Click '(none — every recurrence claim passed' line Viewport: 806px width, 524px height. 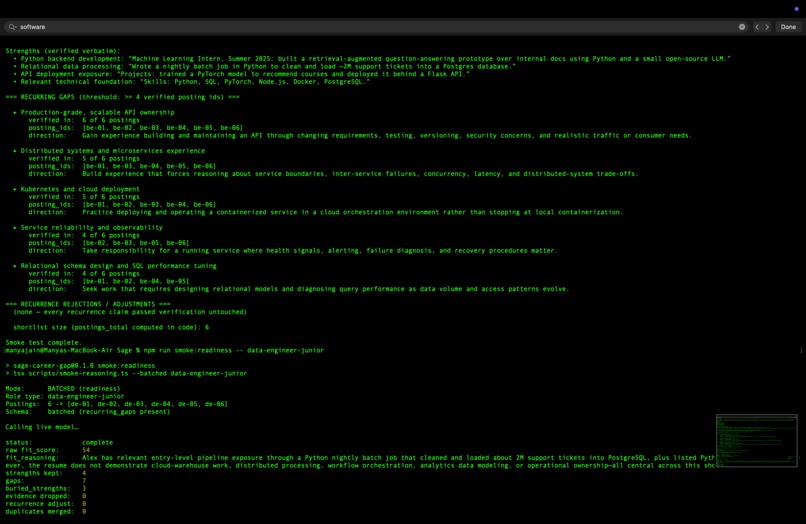(x=130, y=312)
